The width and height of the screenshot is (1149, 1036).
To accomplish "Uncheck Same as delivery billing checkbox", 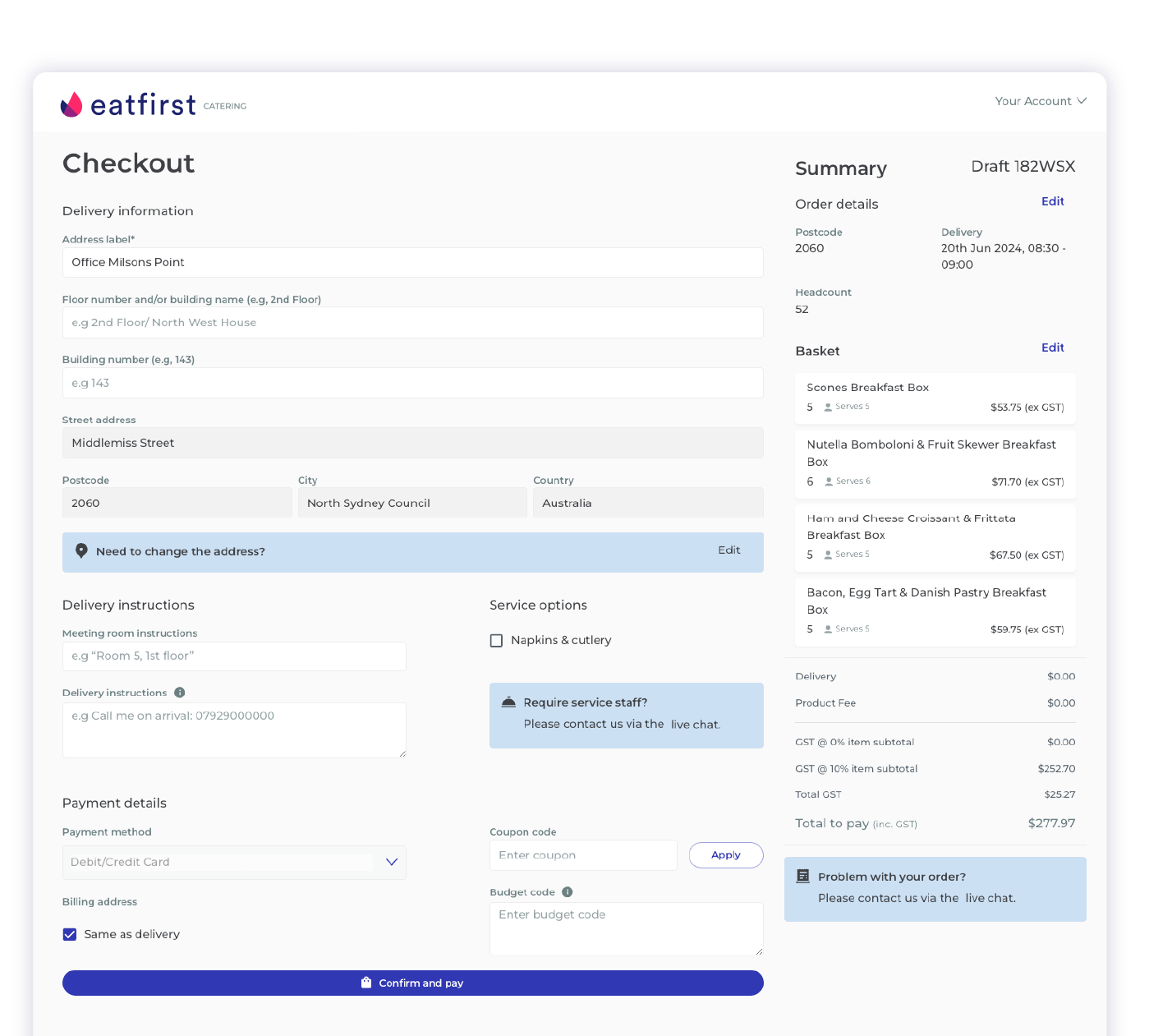I will coord(70,934).
